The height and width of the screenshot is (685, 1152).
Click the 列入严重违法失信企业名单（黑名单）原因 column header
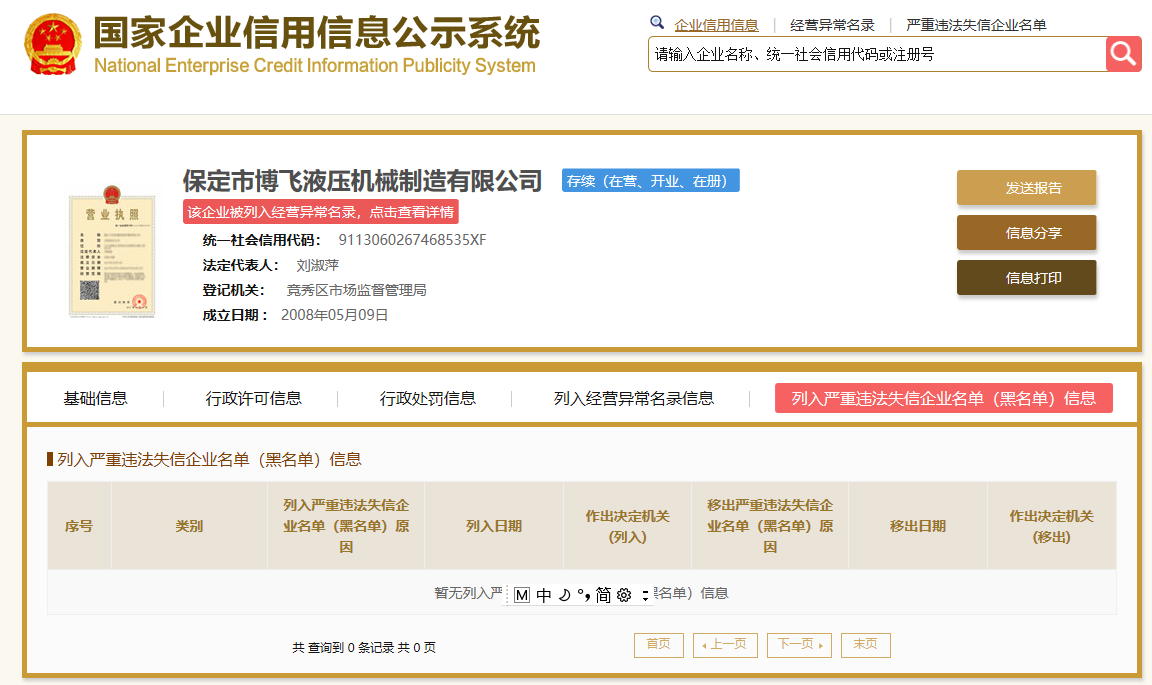[346, 526]
